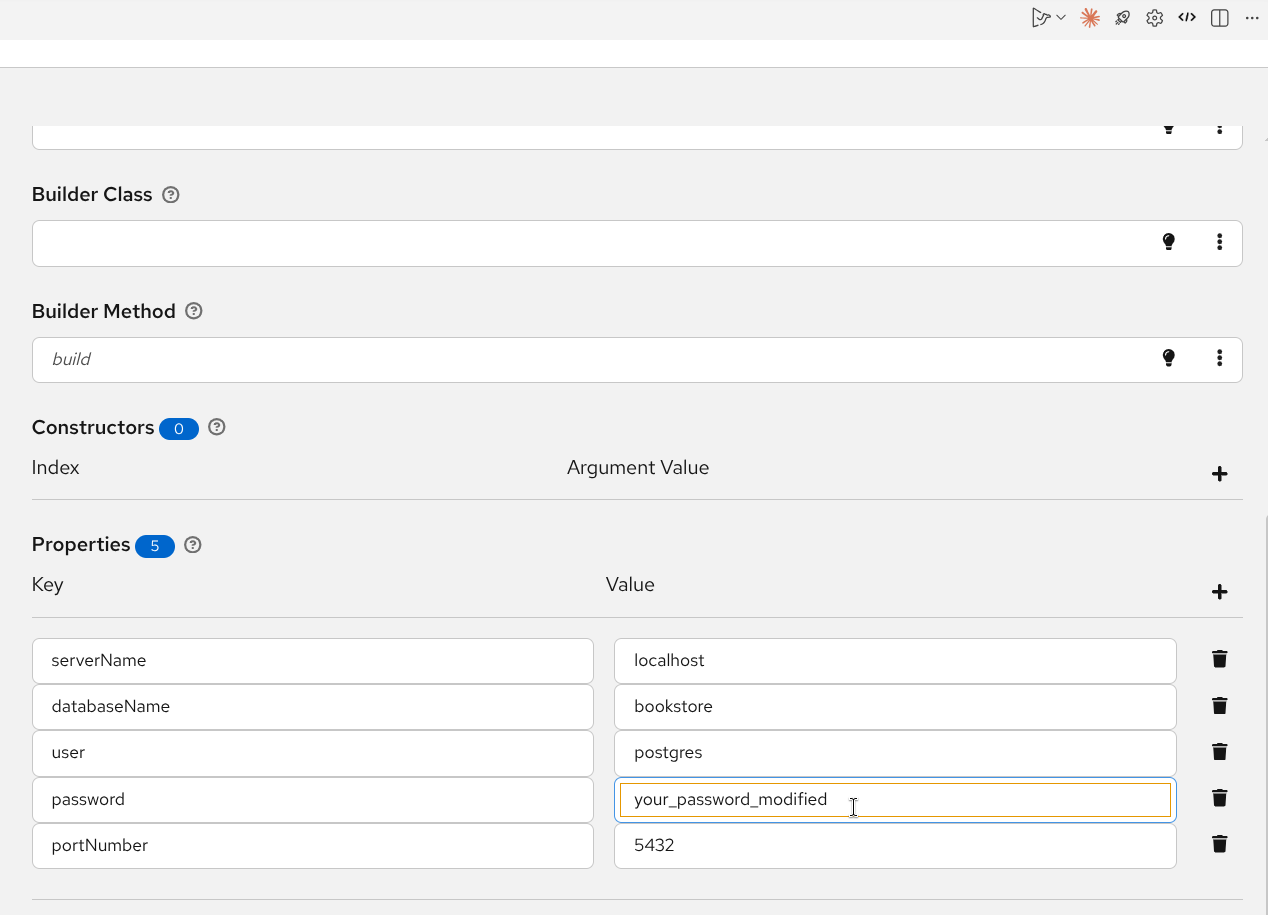The width and height of the screenshot is (1268, 915).
Task: Open the kebab menu for the Builder Method field
Action: 1219,358
